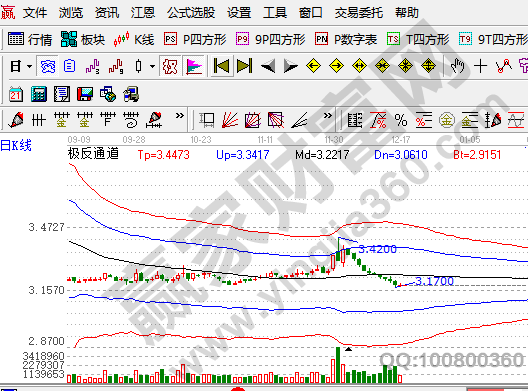
Task: Toggle the flag marker button
Action: (194, 66)
